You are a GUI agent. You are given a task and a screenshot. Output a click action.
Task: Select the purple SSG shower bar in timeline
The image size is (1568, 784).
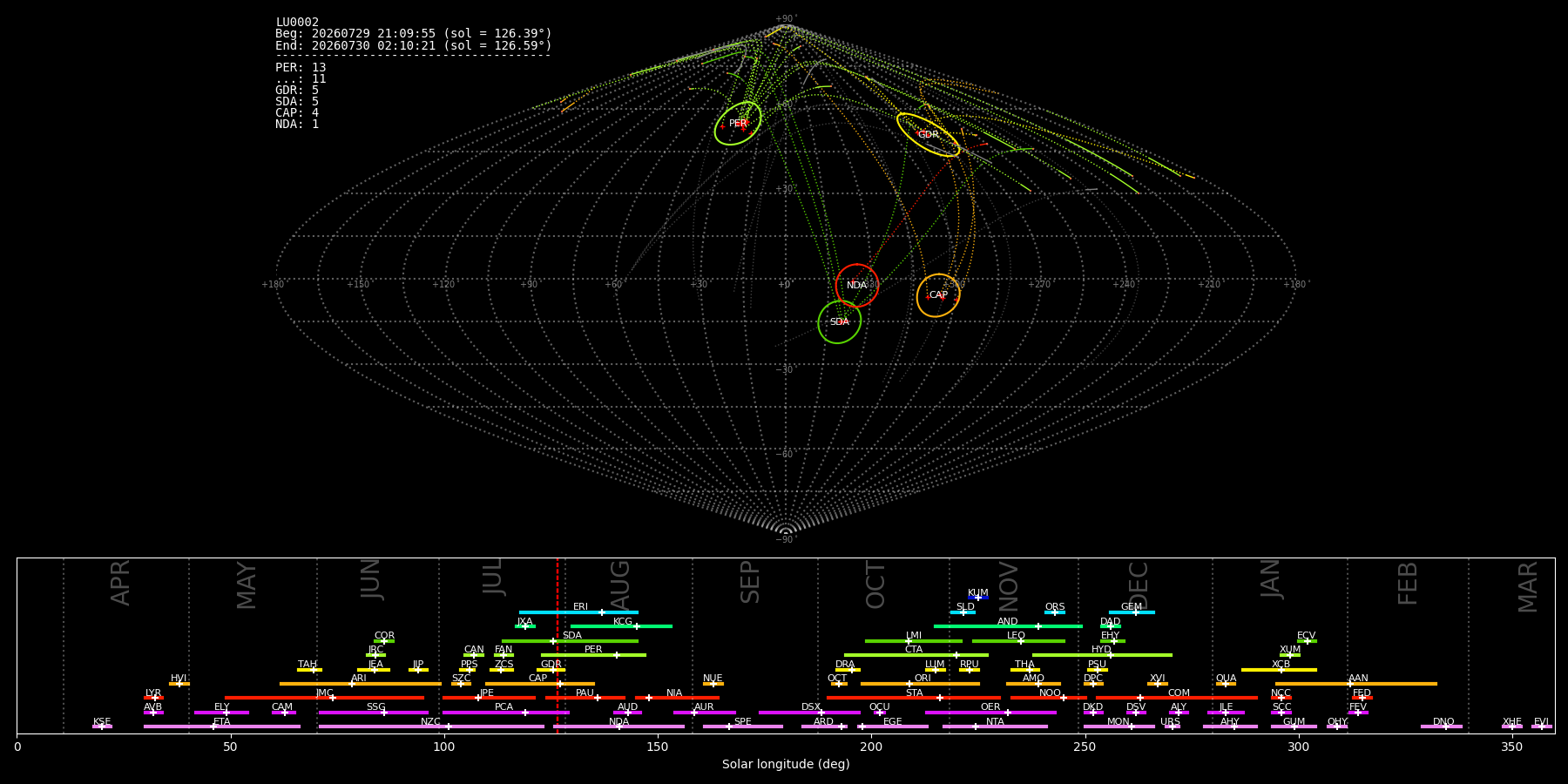click(373, 713)
